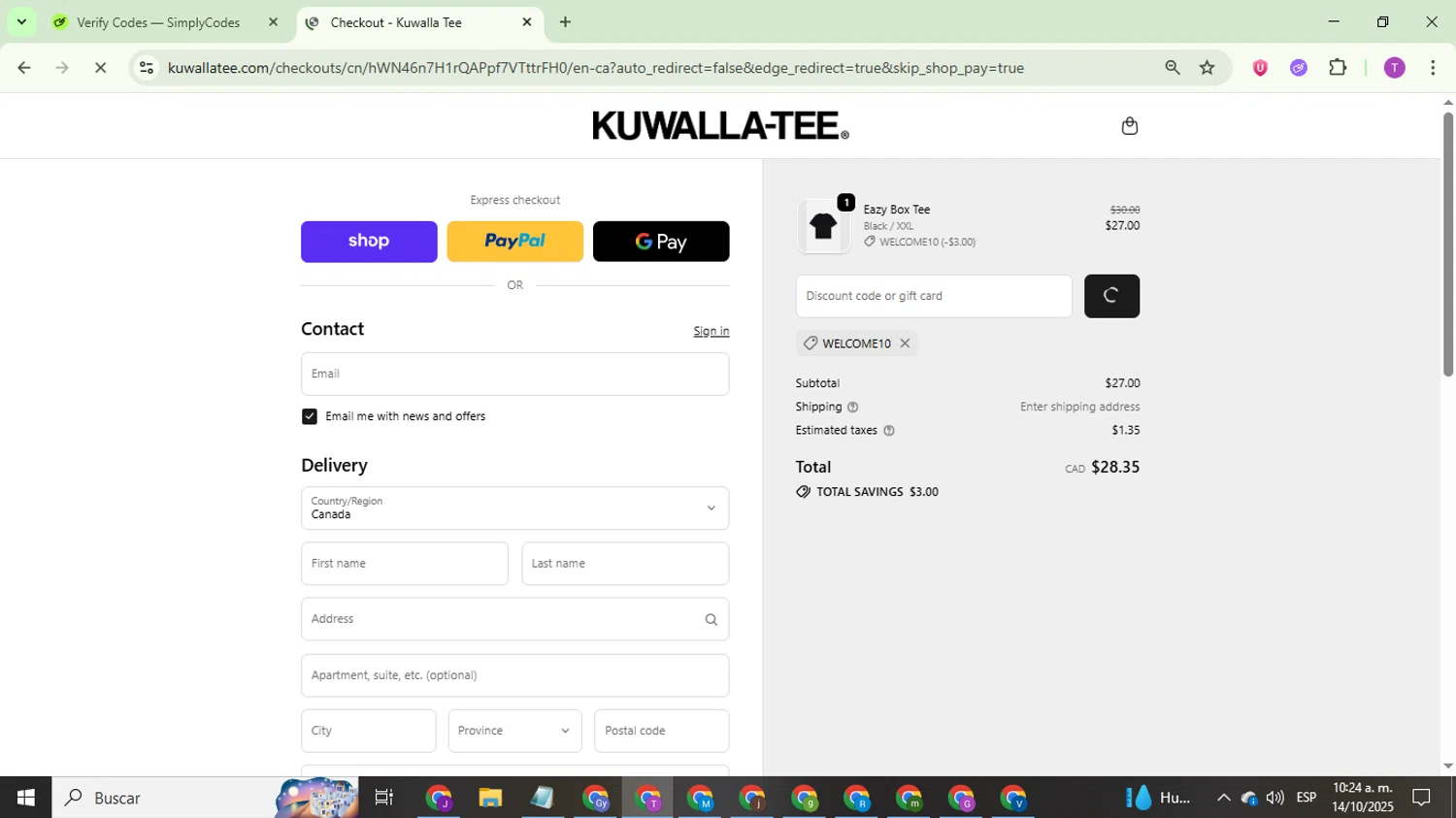Focus the Postal code field

pos(661,731)
